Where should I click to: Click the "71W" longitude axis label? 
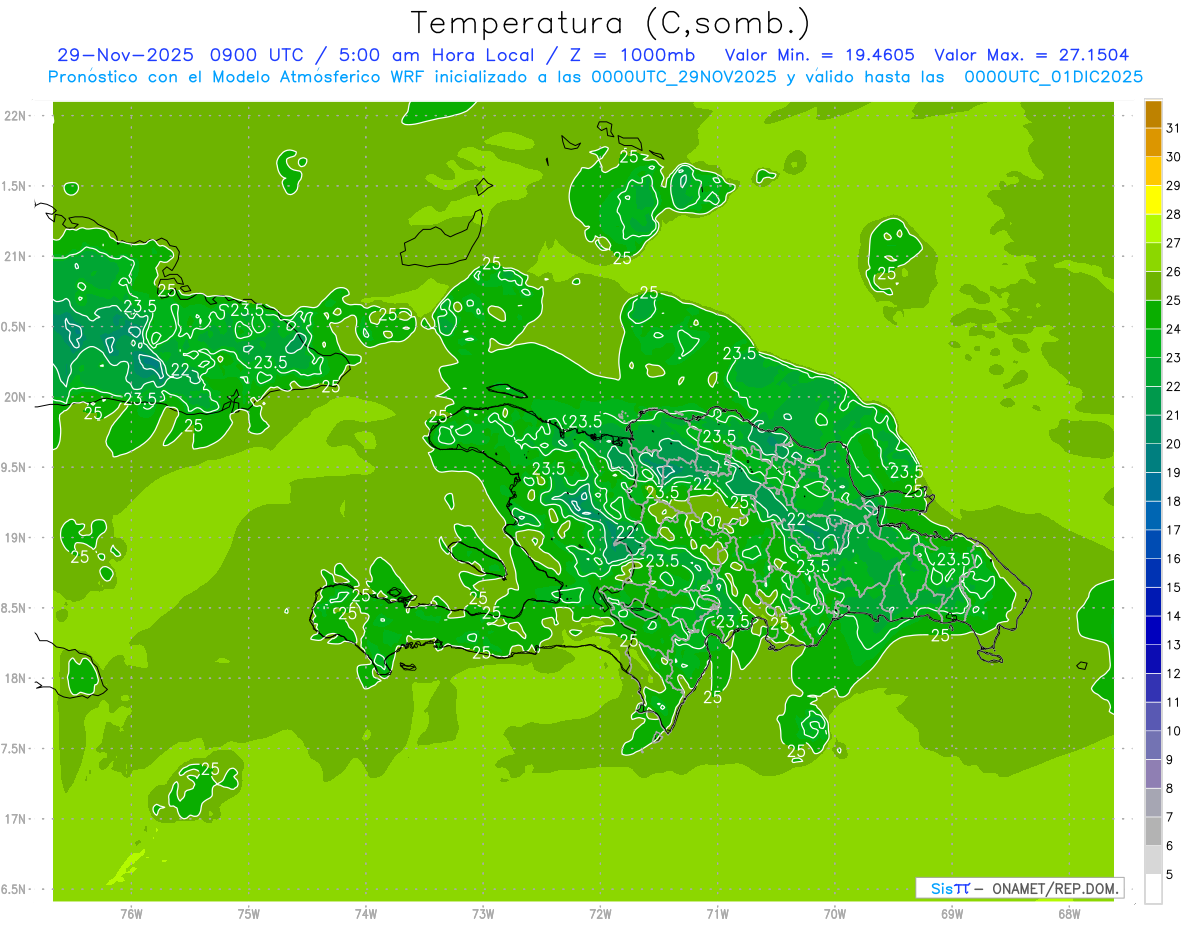click(717, 914)
